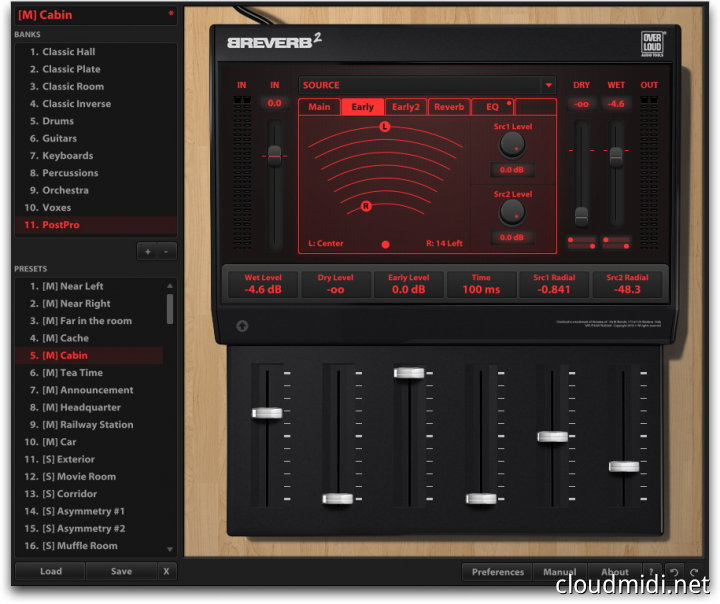Toggle the switch under DRY fader

582,243
